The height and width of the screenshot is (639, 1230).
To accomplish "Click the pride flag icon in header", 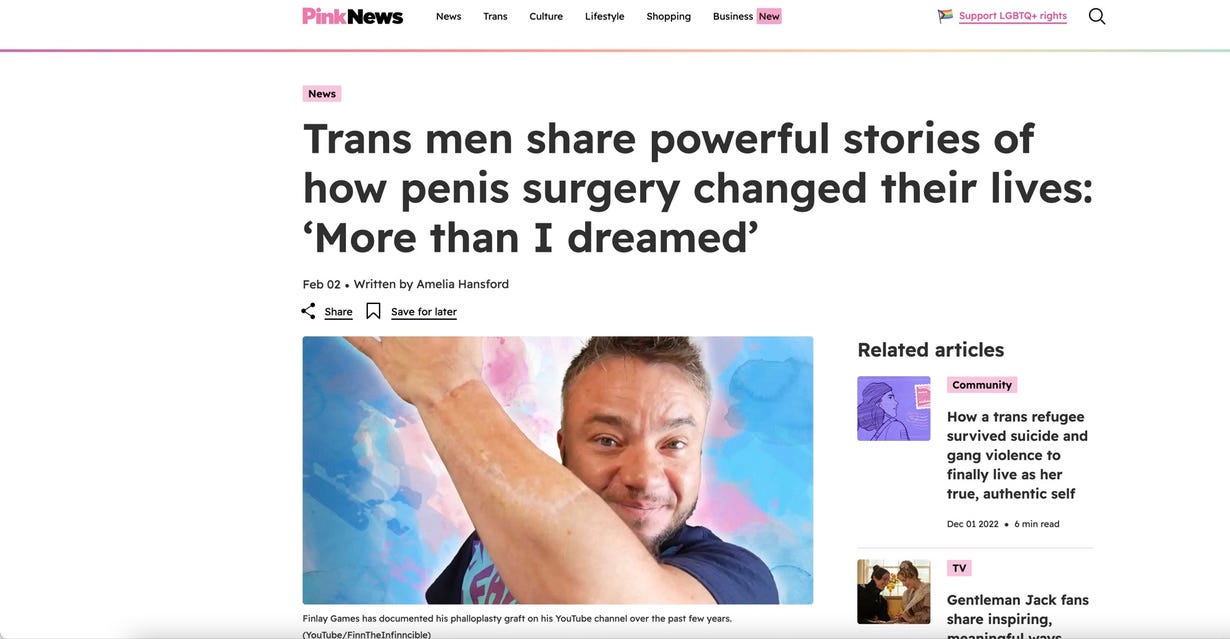I will pyautogui.click(x=945, y=16).
